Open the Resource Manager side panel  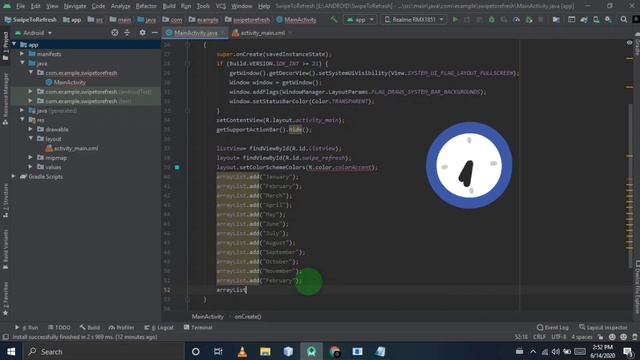[x=5, y=98]
